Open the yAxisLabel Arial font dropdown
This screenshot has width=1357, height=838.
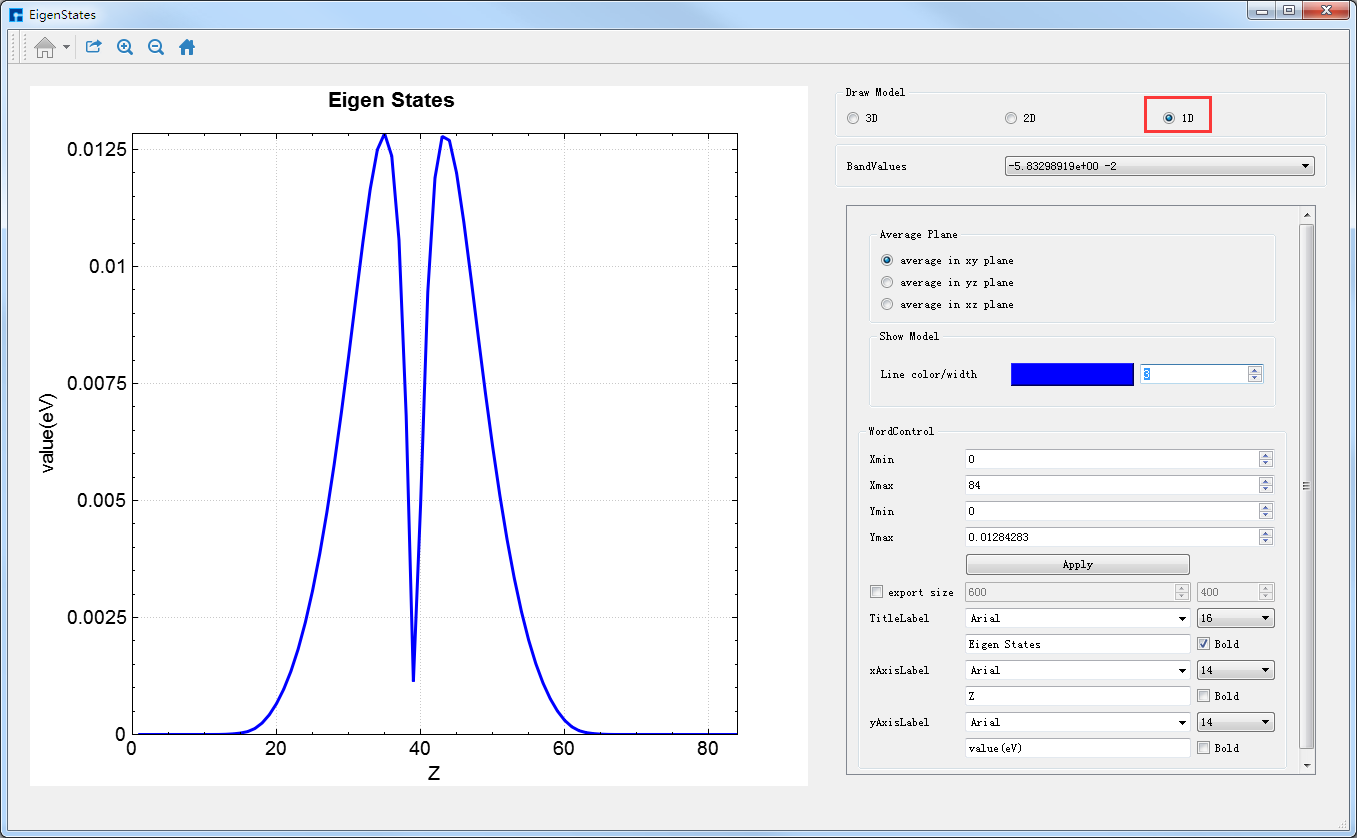(x=1077, y=722)
